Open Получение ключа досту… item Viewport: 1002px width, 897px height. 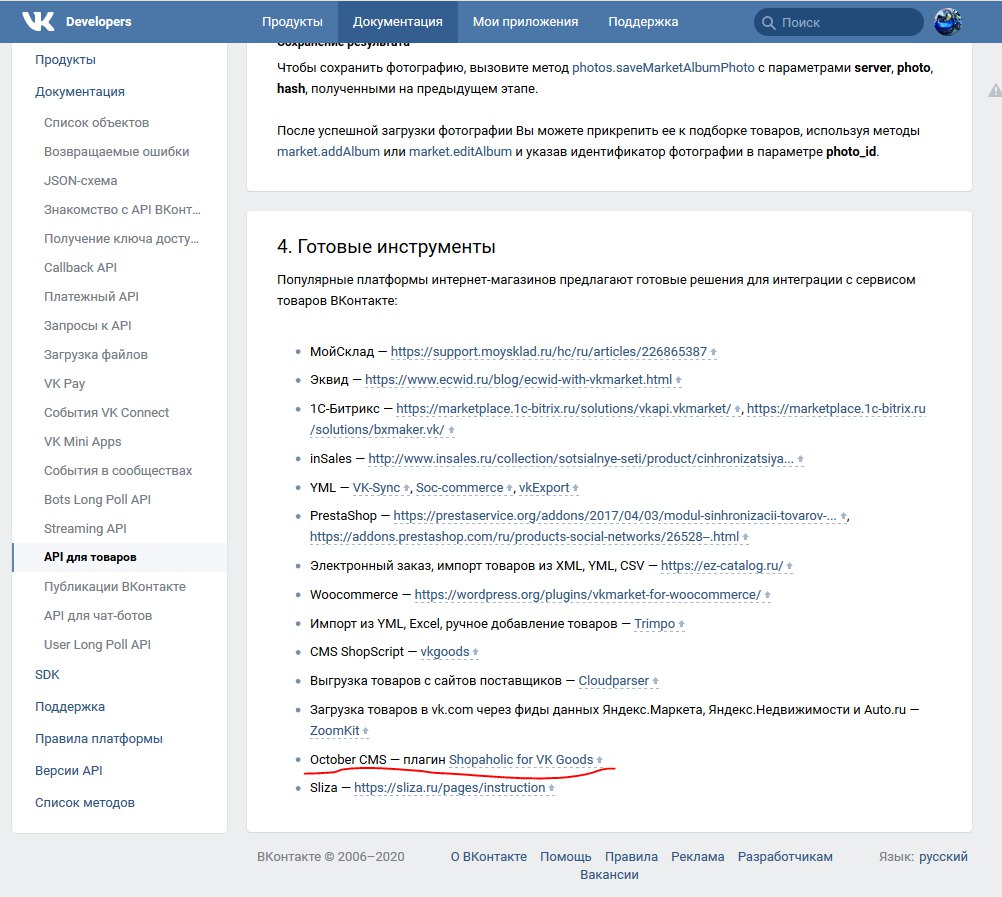121,238
